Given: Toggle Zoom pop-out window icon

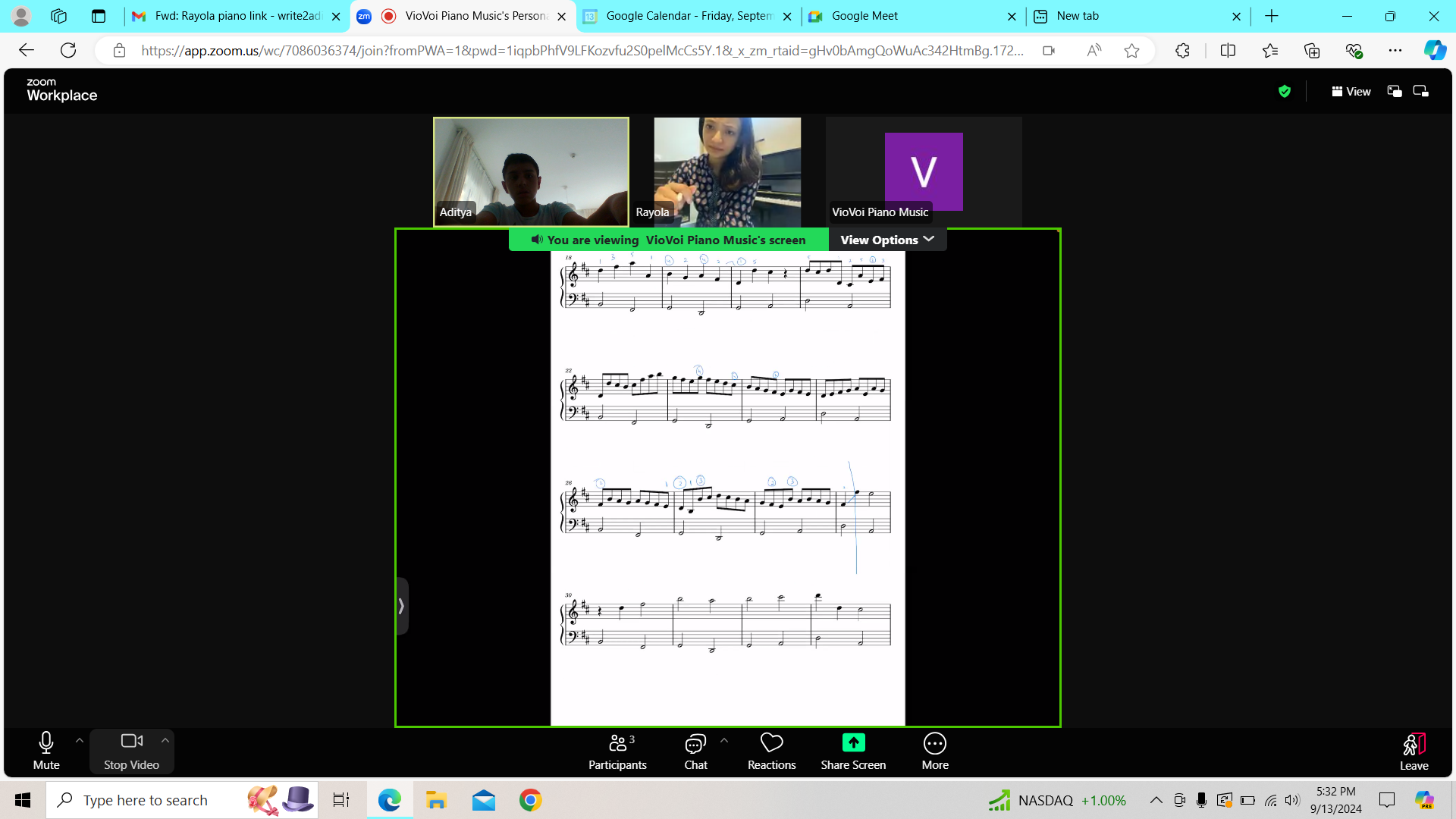Looking at the screenshot, I should [x=1421, y=92].
